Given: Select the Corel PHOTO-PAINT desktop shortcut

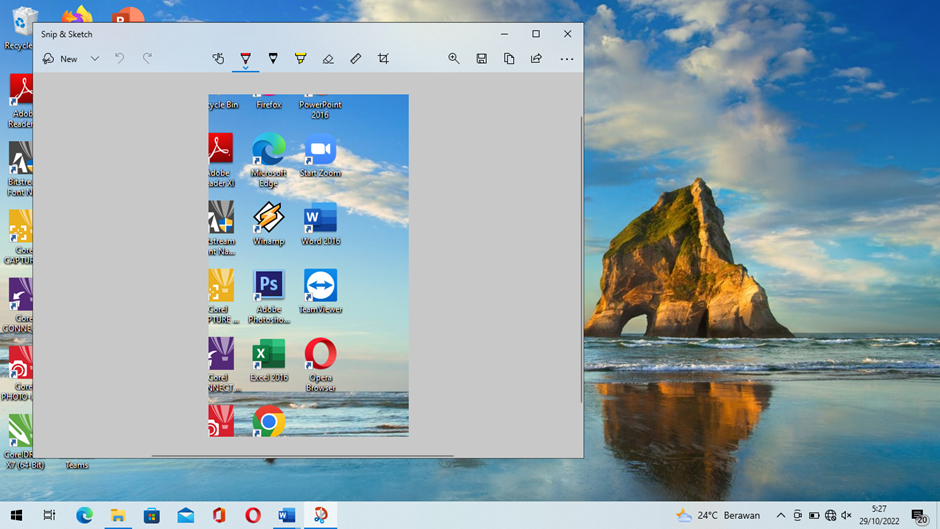Looking at the screenshot, I should tap(18, 373).
